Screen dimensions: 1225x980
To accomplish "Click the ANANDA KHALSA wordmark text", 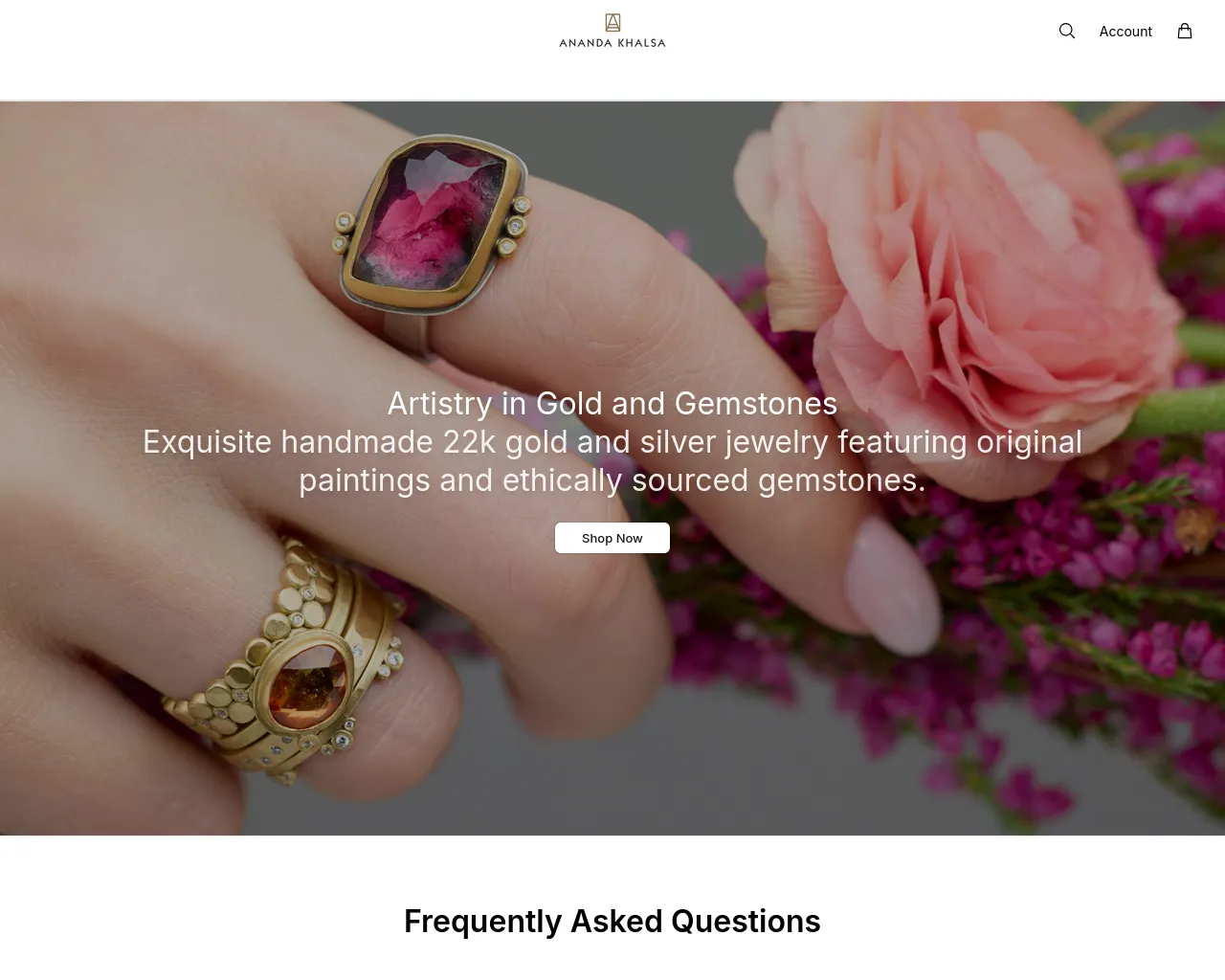I will point(612,43).
